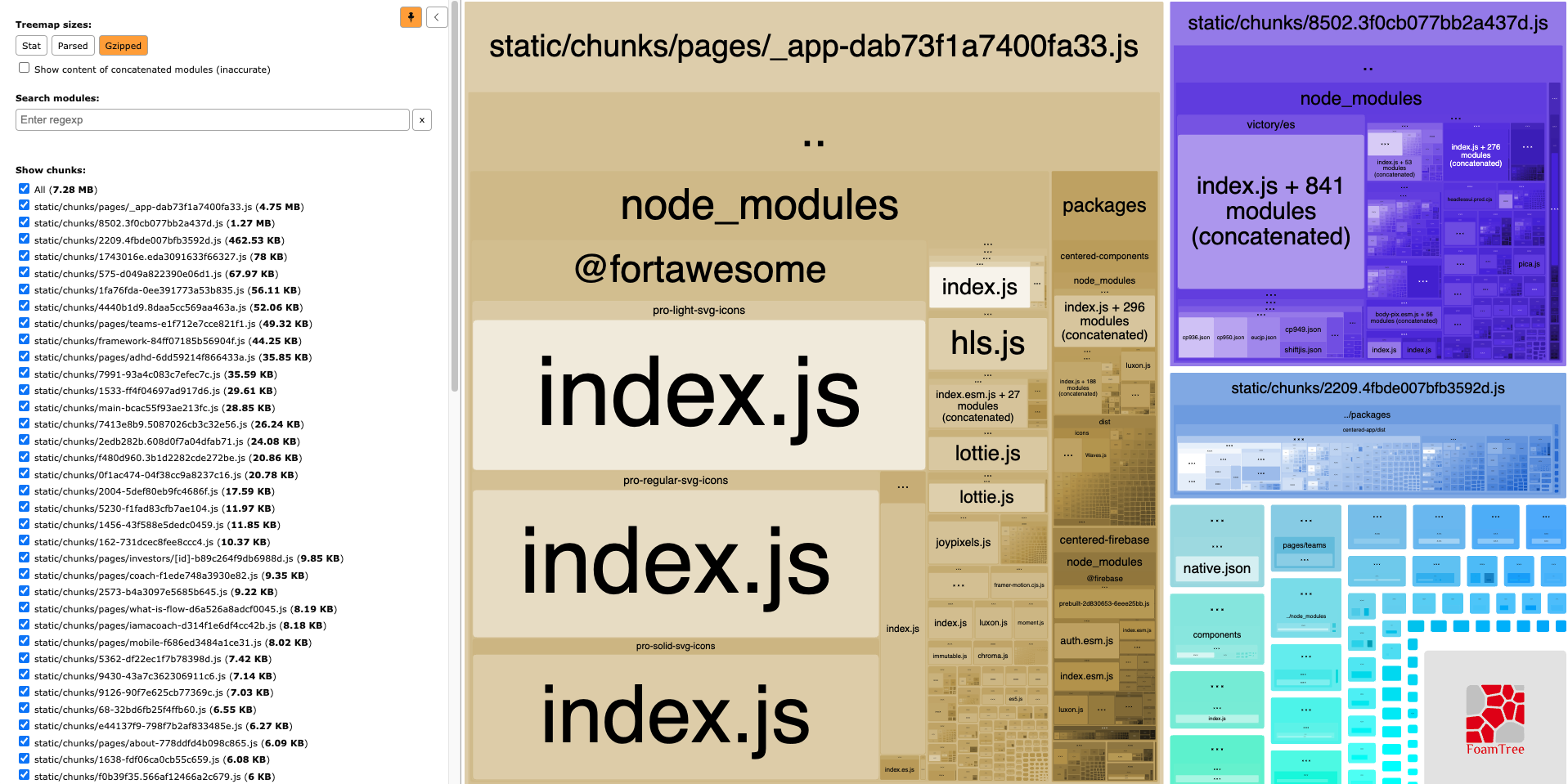The height and width of the screenshot is (784, 1568).
Task: Select the immutable.js module block
Action: click(950, 656)
